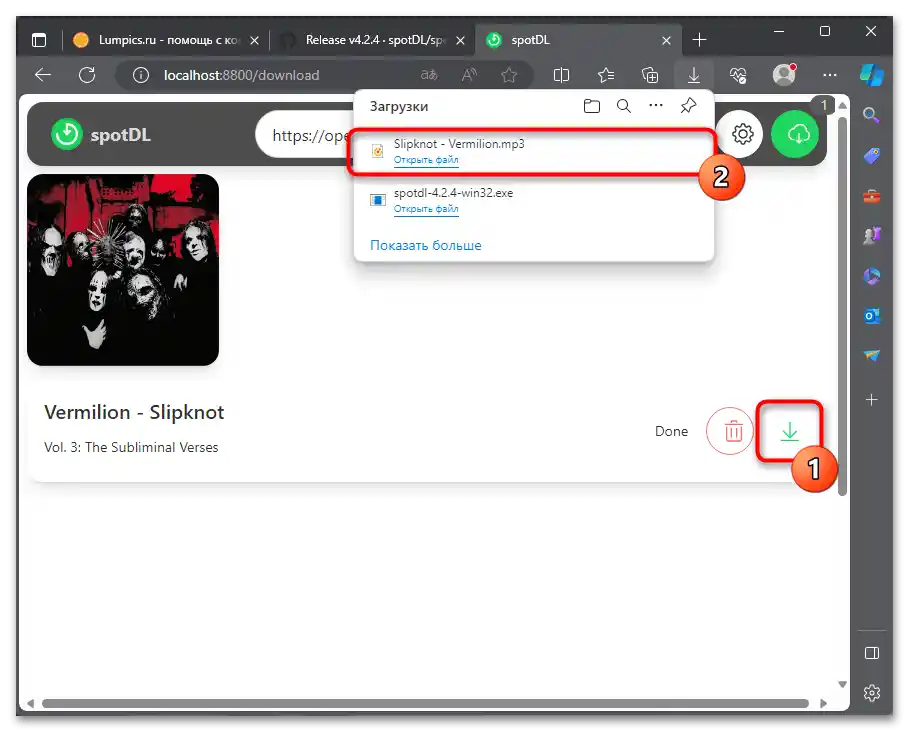Open spotDL settings gear button
This screenshot has height=732, width=909.
[x=742, y=134]
